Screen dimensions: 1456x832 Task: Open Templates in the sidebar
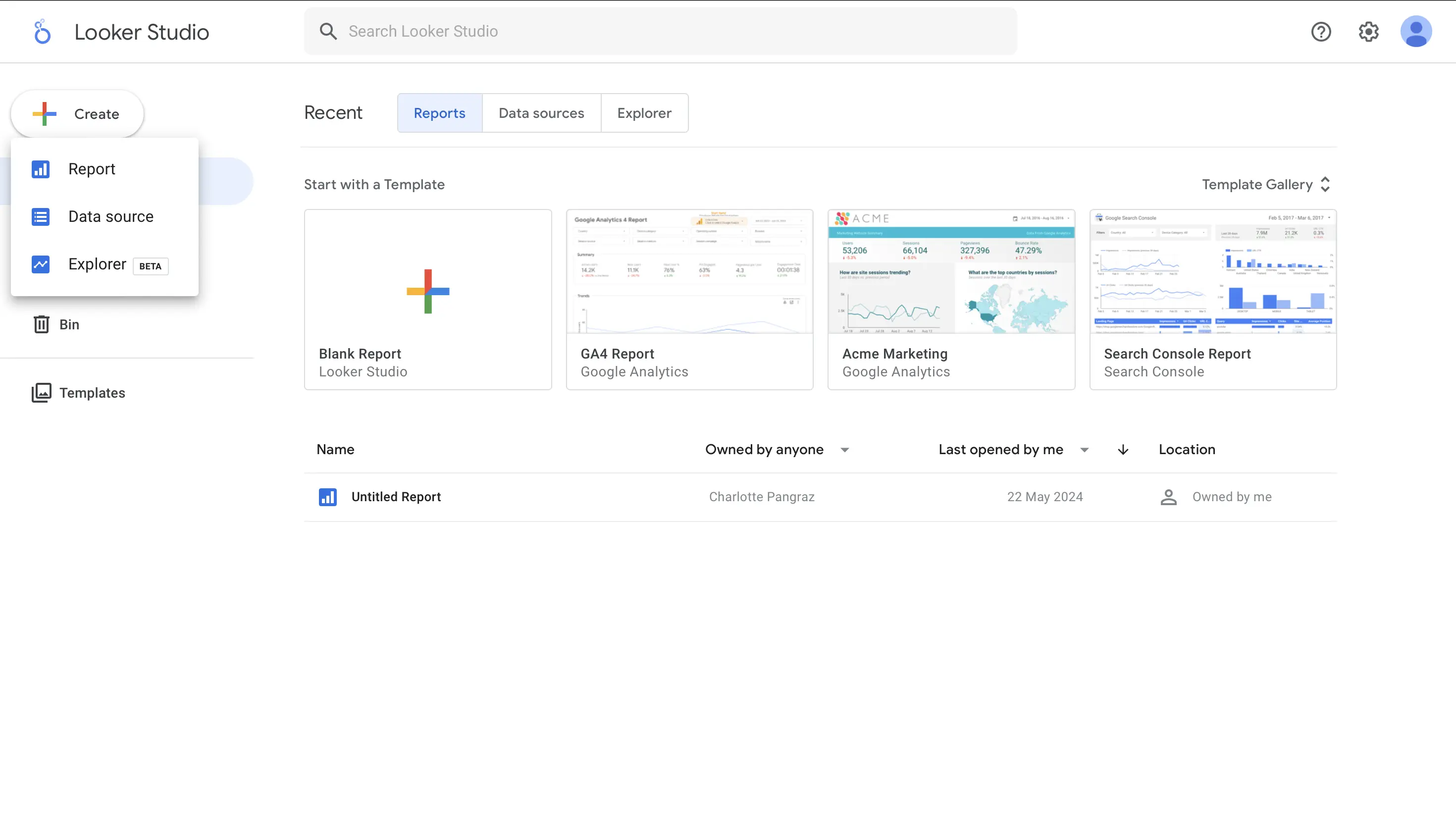point(78,393)
